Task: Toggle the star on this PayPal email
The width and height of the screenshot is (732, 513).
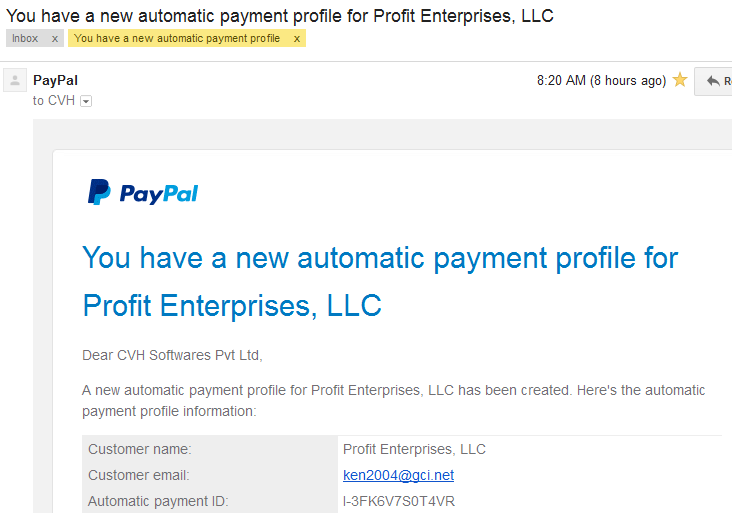Action: [680, 80]
